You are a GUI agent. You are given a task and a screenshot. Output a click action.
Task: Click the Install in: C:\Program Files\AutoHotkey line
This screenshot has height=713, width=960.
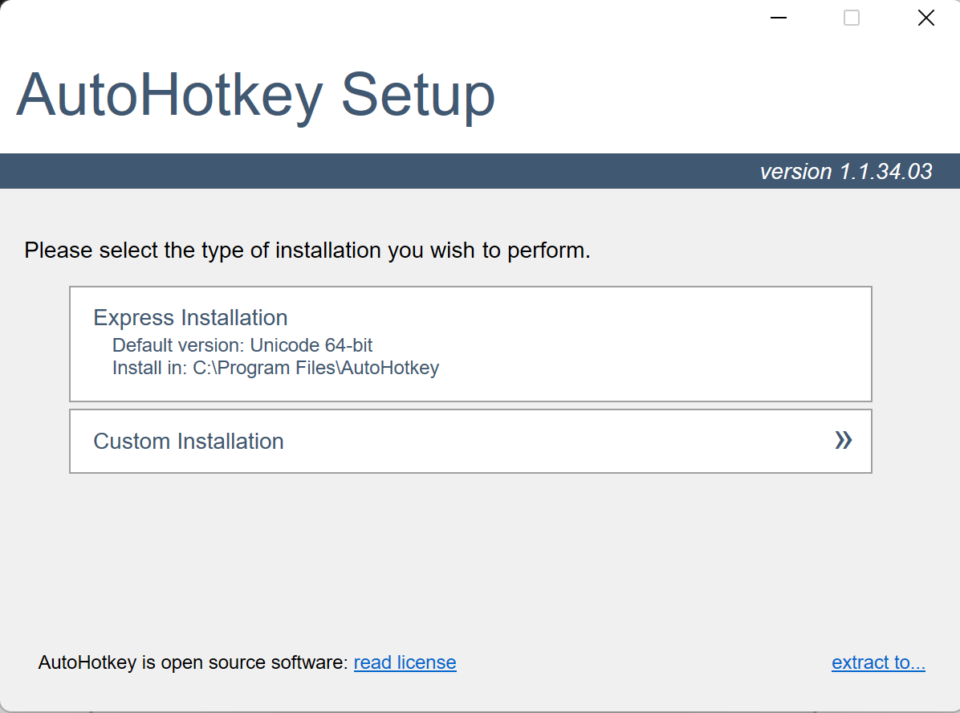(275, 368)
